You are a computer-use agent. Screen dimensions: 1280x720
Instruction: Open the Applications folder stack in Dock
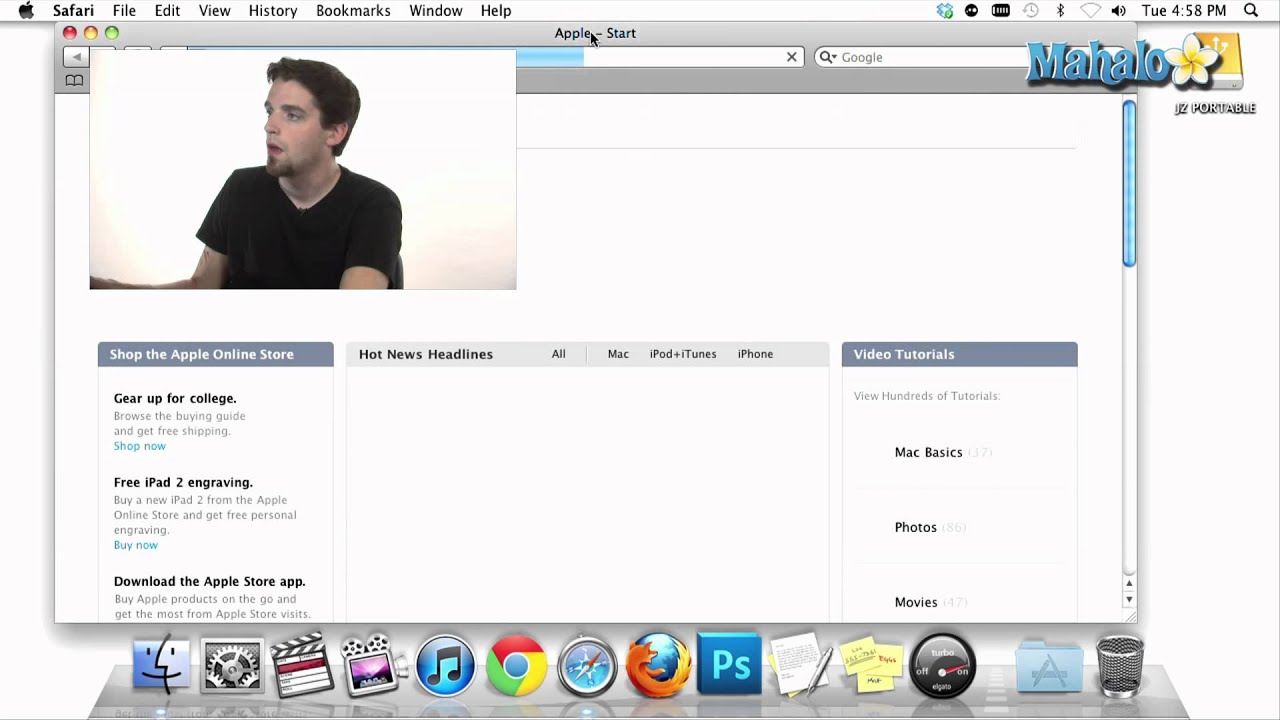[1049, 666]
